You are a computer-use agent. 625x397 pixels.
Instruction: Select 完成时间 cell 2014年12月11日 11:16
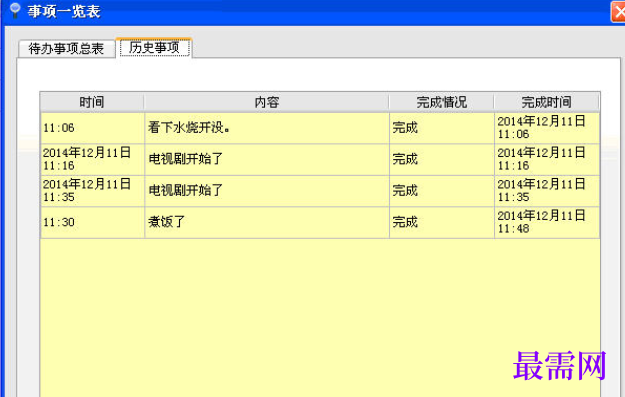[x=547, y=159]
